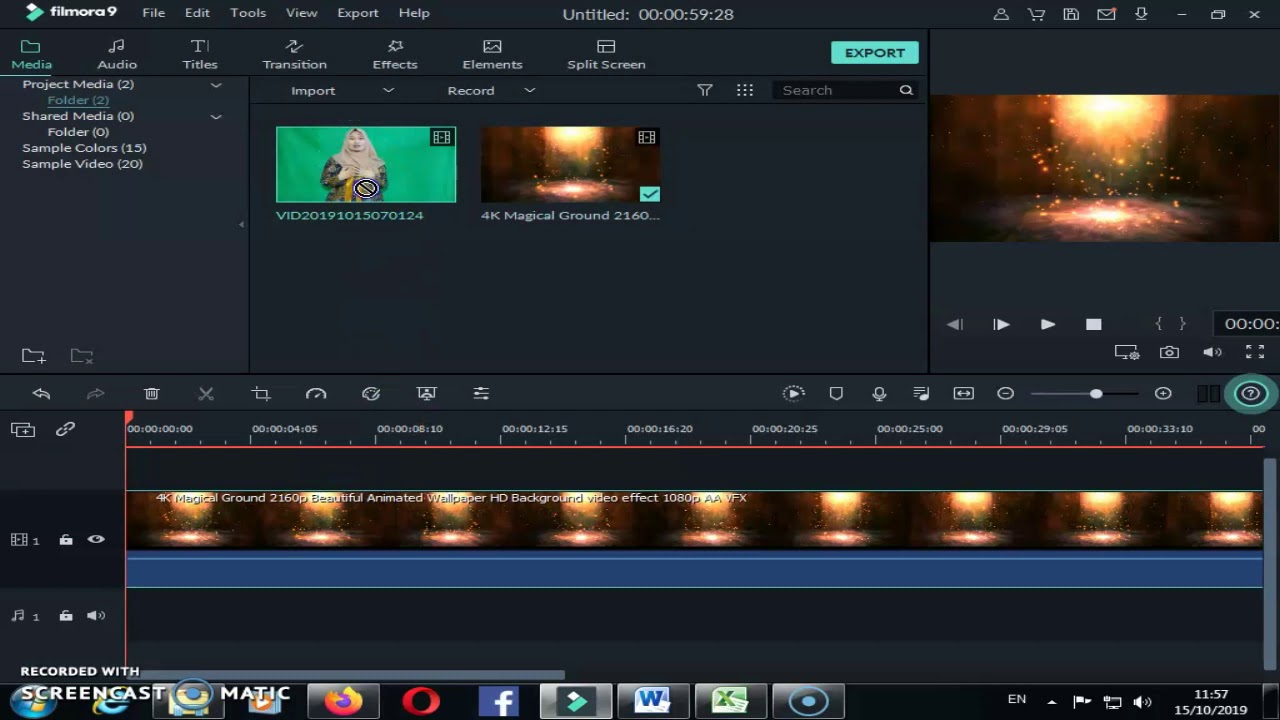Select the VID20191015070124 green screen thumbnail
Viewport: 1280px width, 720px height.
366,164
